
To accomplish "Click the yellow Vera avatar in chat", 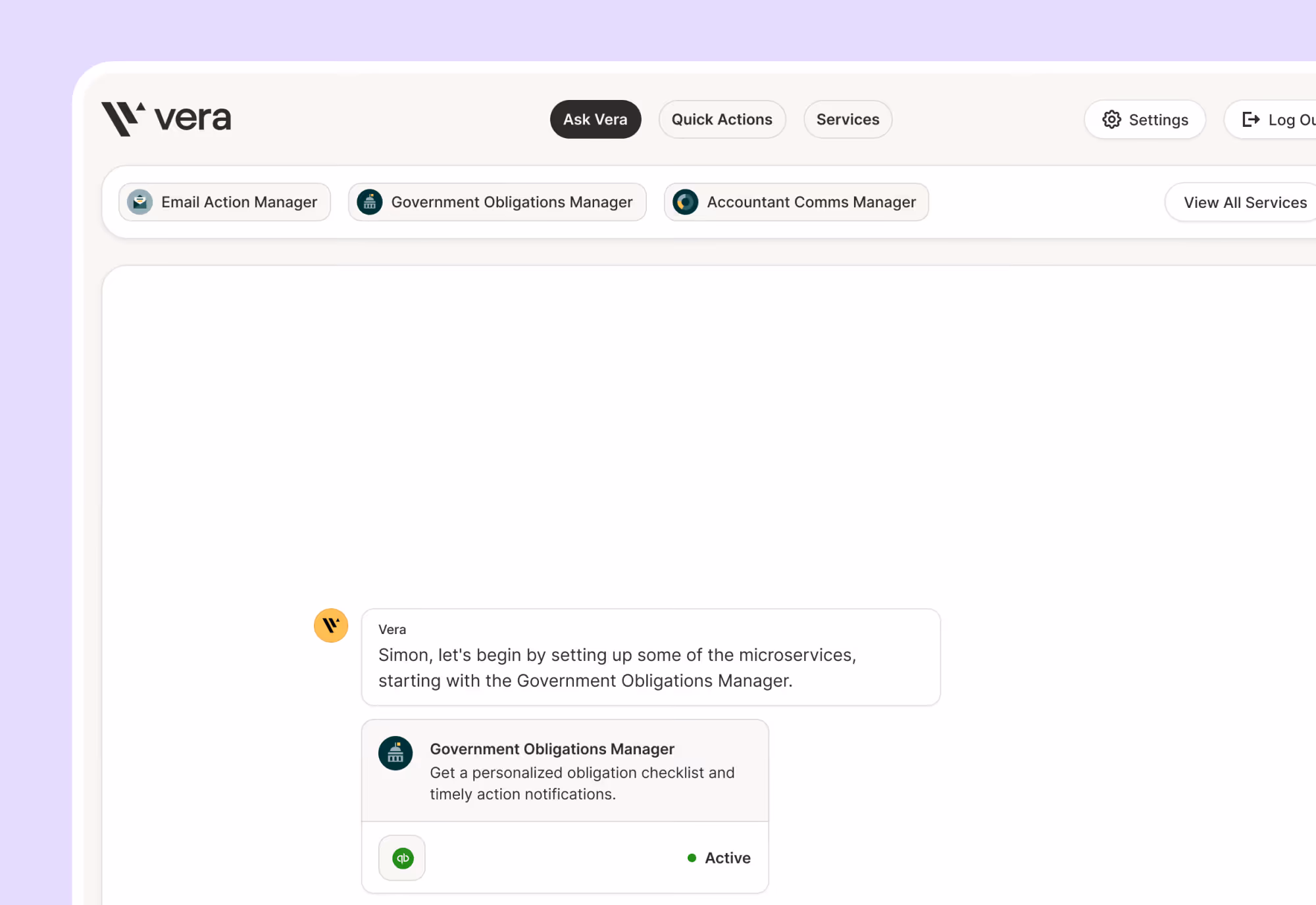I will tap(331, 625).
